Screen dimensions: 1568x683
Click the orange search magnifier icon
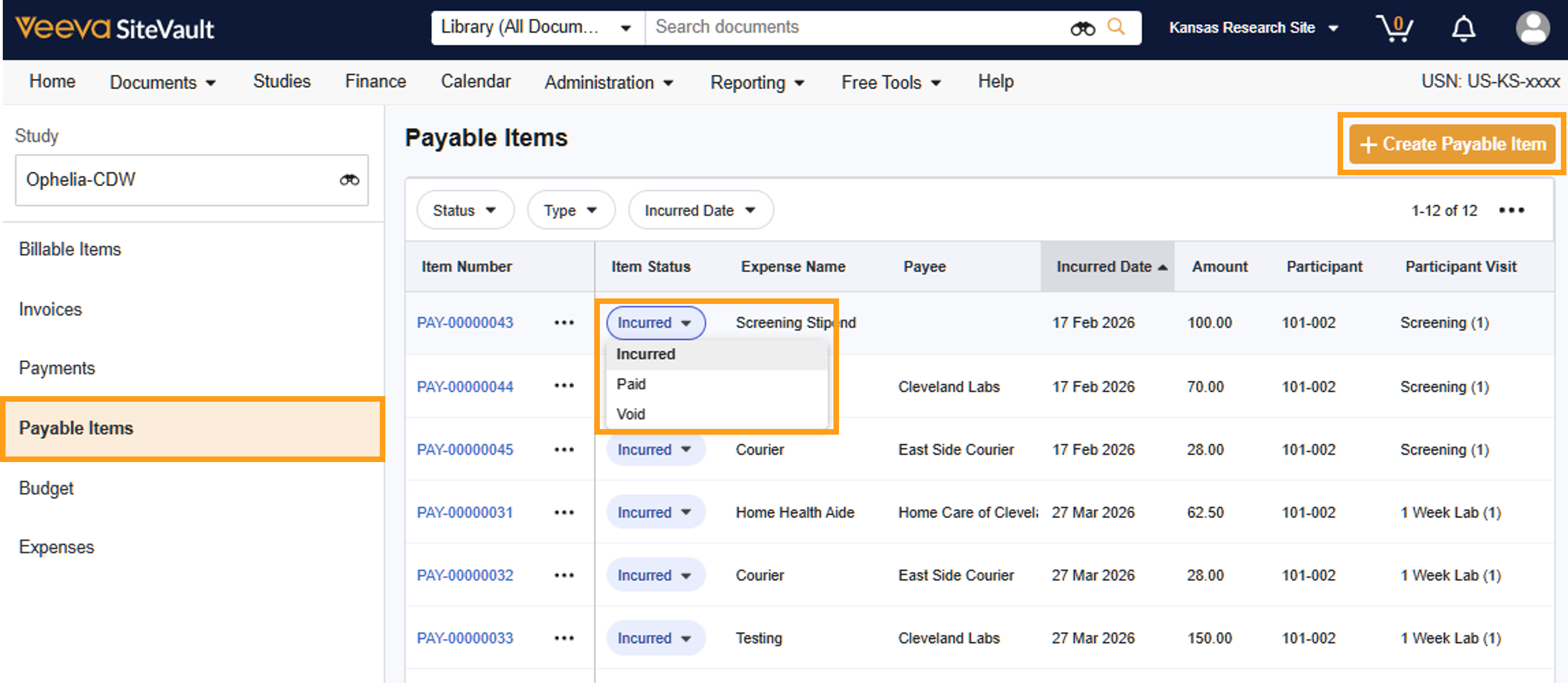(1116, 27)
